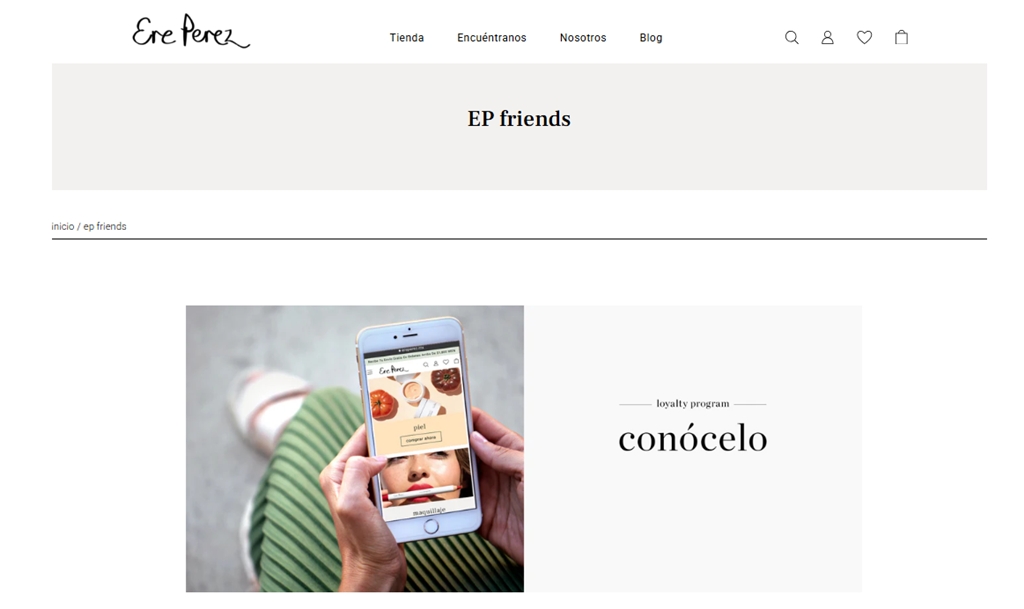This screenshot has width=1024, height=609.
Task: Visit the Blog menu link
Action: pos(650,38)
